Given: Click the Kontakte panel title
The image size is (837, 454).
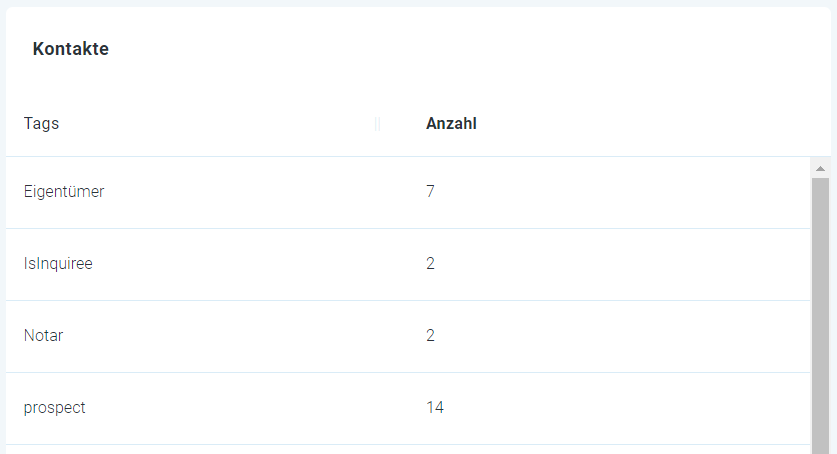Looking at the screenshot, I should coord(70,49).
